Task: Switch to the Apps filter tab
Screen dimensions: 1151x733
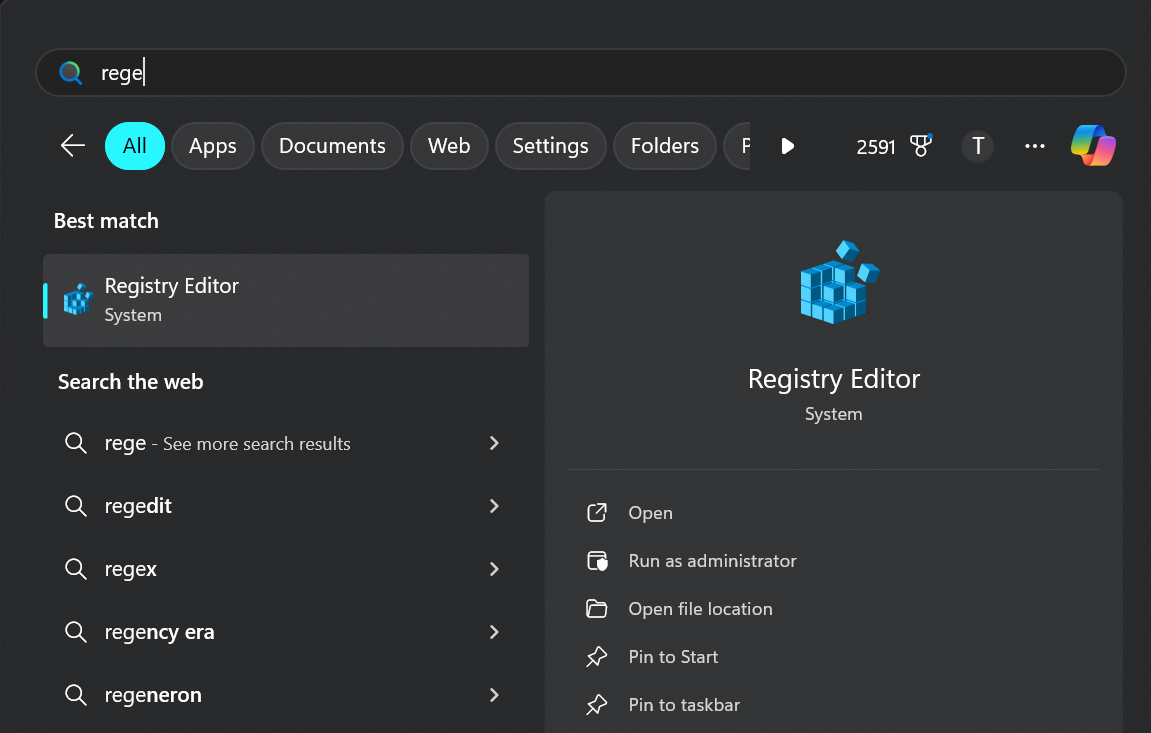Action: pyautogui.click(x=212, y=146)
